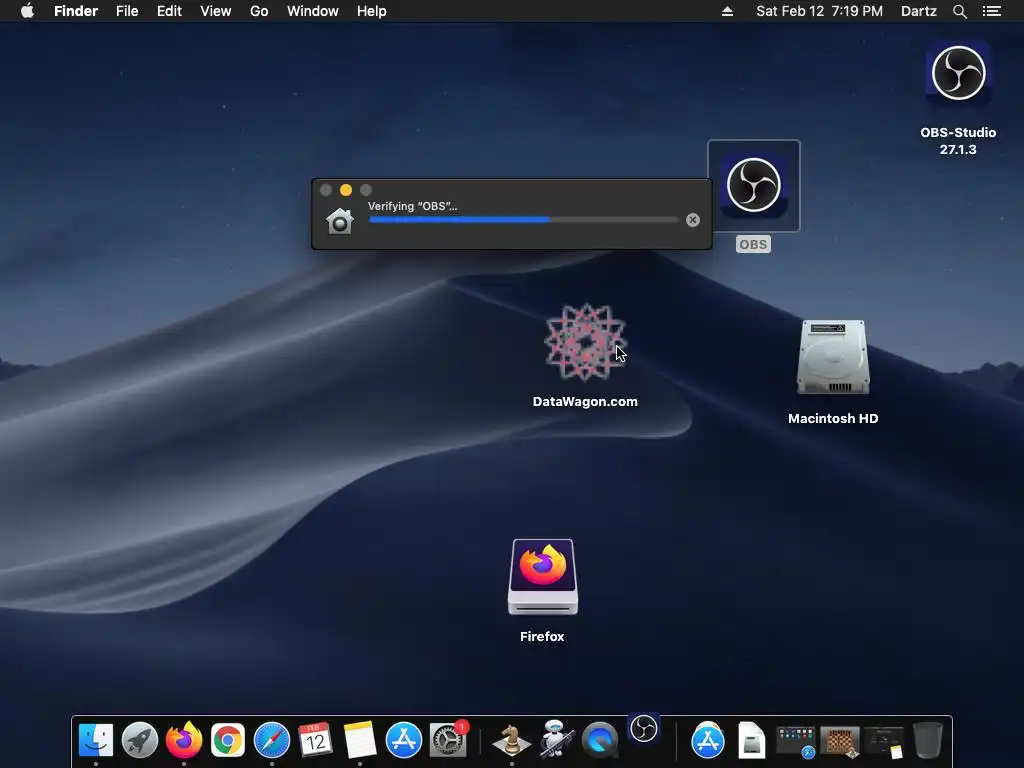Open the Go menu
Viewport: 1024px width, 768px height.
click(x=259, y=11)
